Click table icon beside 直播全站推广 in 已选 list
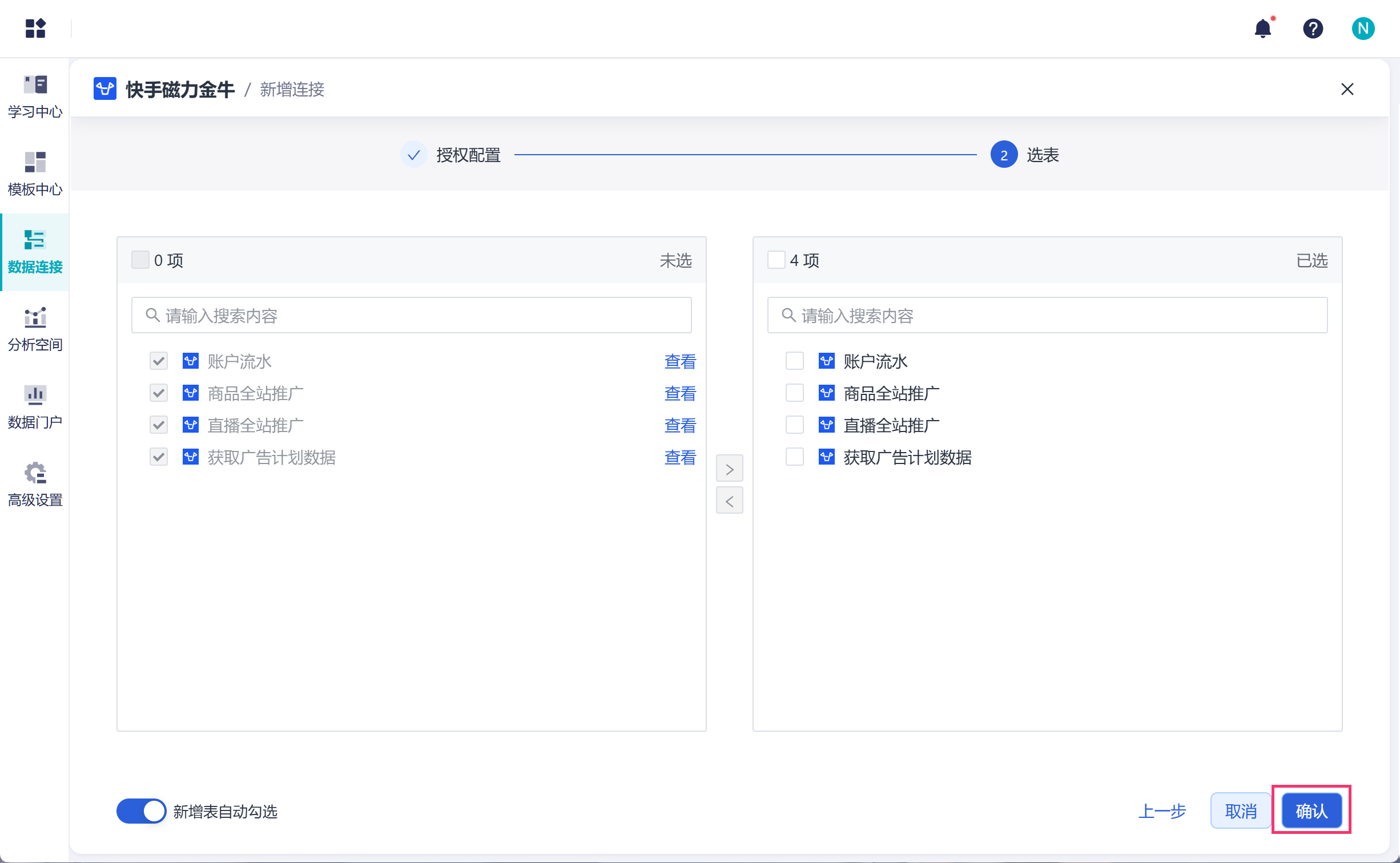Viewport: 1400px width, 863px height. click(827, 425)
